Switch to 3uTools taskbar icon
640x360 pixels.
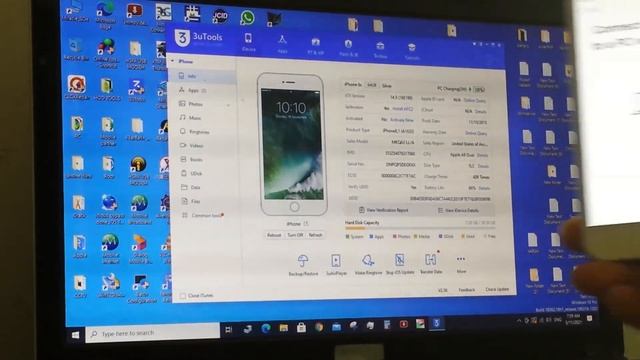(x=436, y=324)
